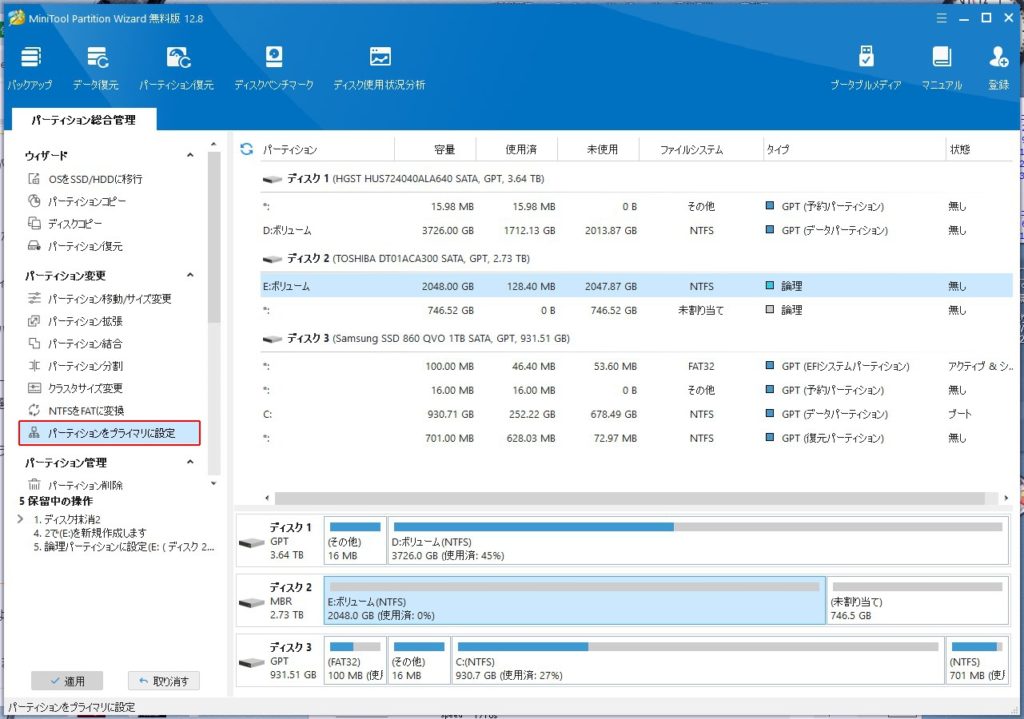This screenshot has width=1024, height=719.
Task: Expand pending operation 1 ディスク抹消2
Action: 21,519
